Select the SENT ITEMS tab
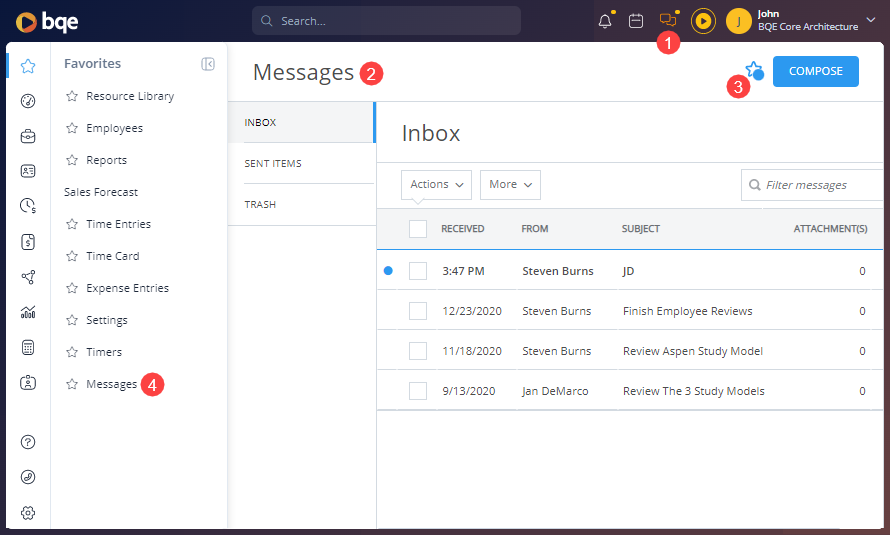This screenshot has height=535, width=890. pyautogui.click(x=301, y=163)
